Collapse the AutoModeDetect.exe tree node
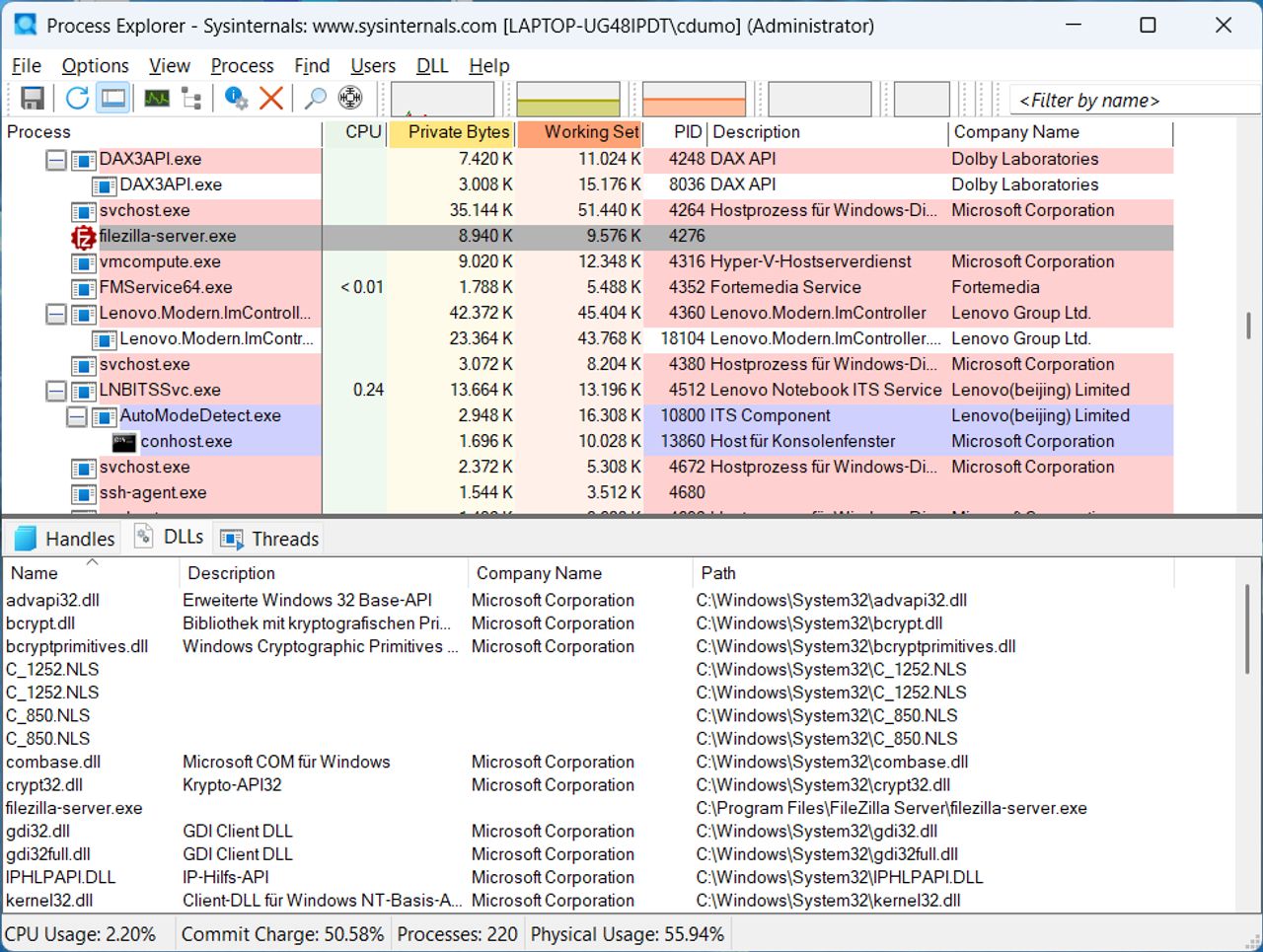This screenshot has height=952, width=1263. point(76,416)
